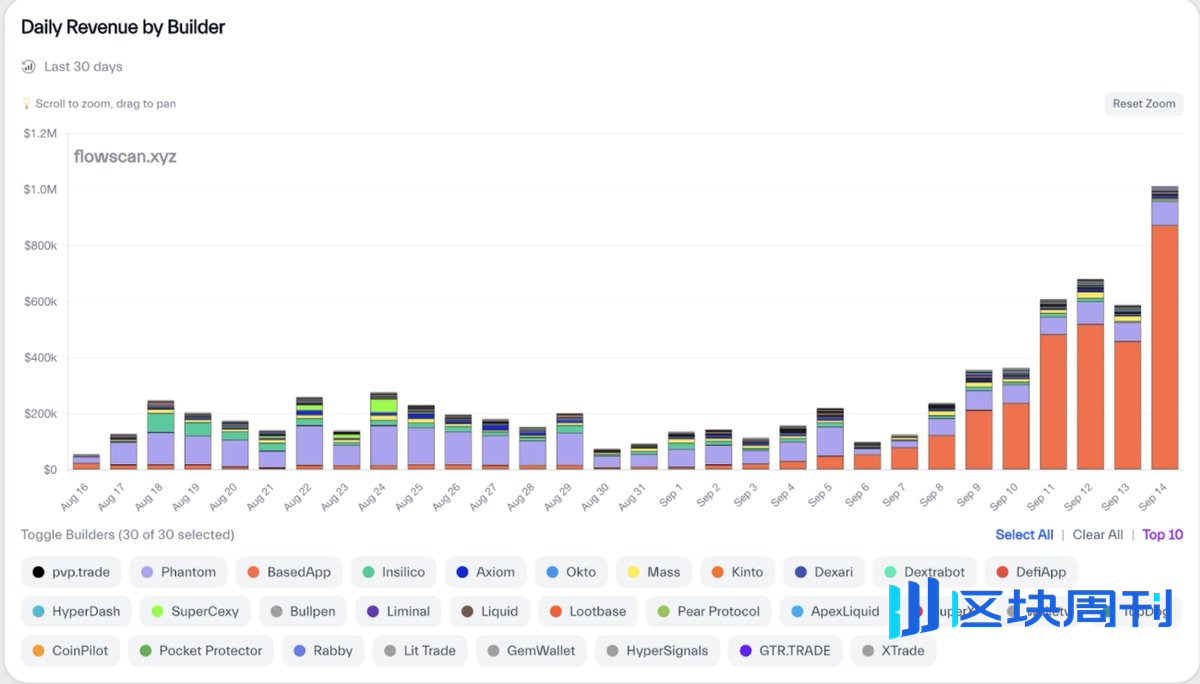Toggle the Pear Protocol builder chip
1200x684 pixels.
click(708, 611)
